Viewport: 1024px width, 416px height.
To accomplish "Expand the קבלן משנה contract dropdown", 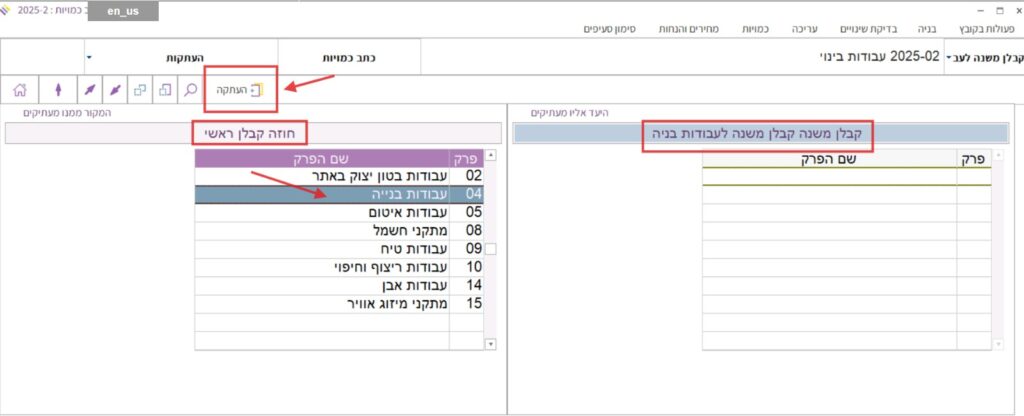I will pyautogui.click(x=949, y=58).
